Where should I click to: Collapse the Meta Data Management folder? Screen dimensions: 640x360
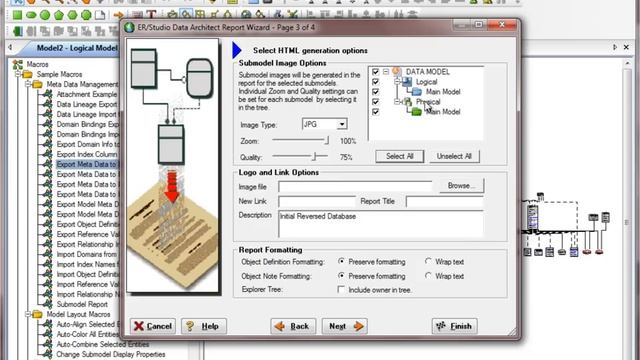click(28, 84)
